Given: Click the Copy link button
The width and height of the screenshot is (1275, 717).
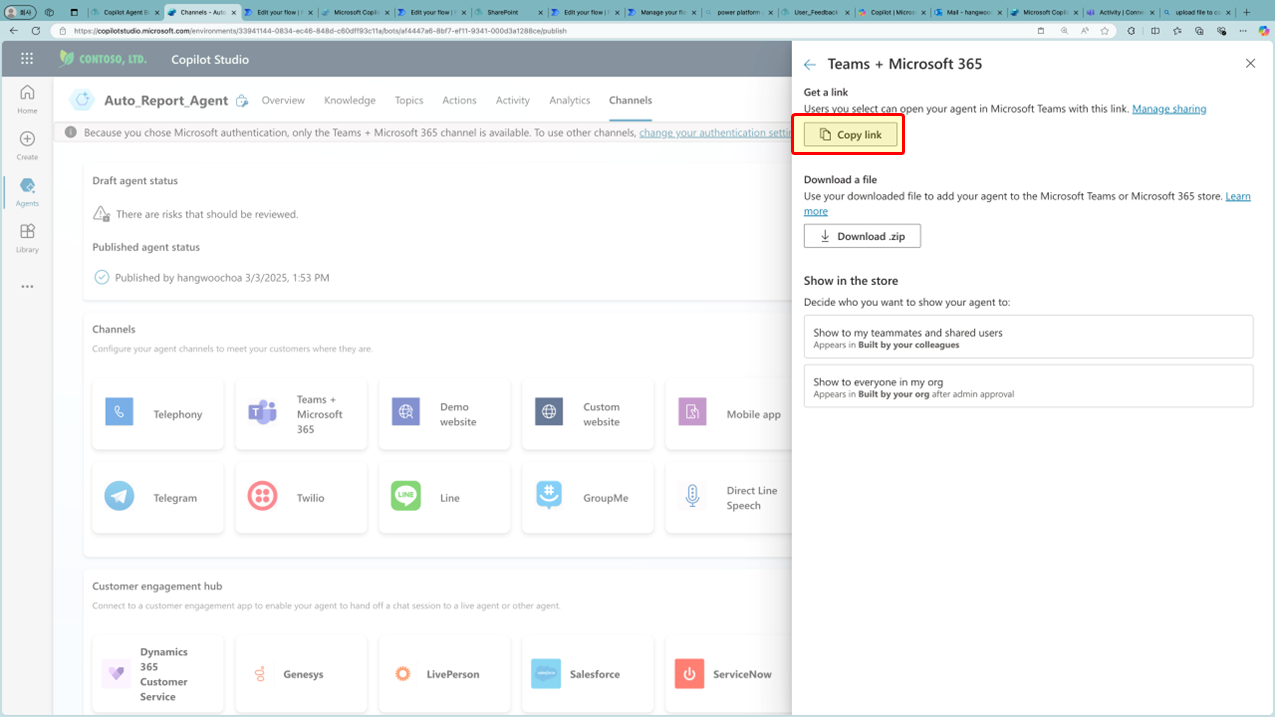Looking at the screenshot, I should 850,135.
